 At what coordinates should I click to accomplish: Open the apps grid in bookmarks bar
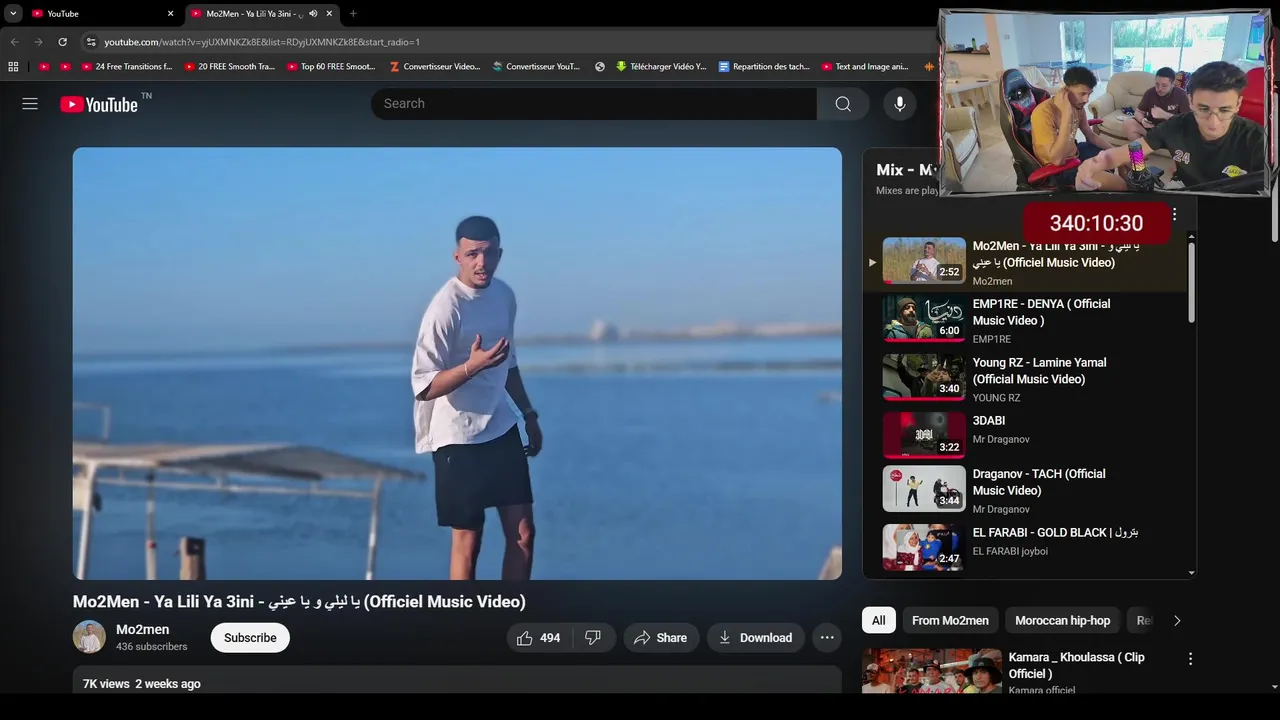click(x=13, y=67)
